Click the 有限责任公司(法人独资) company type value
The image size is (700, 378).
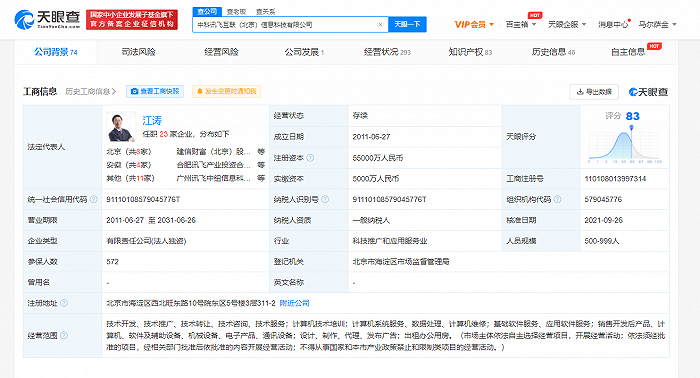click(x=146, y=241)
